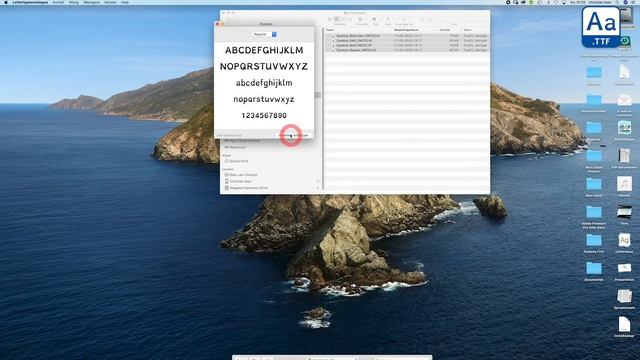Open the Finder group-by toolbar dropdown
The image size is (640, 360).
pos(362,19)
